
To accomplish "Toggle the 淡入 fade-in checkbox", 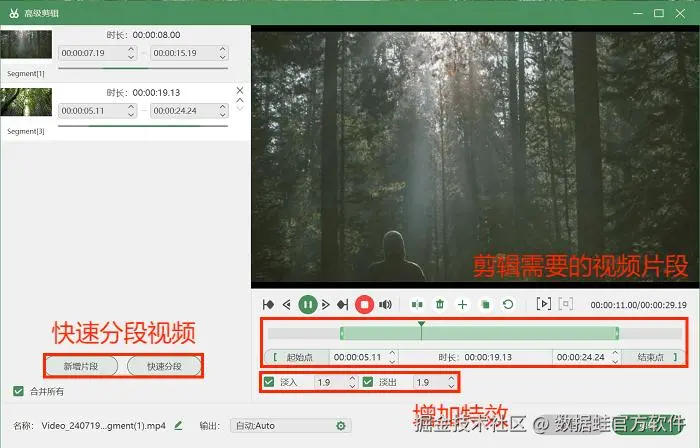I will click(x=269, y=382).
